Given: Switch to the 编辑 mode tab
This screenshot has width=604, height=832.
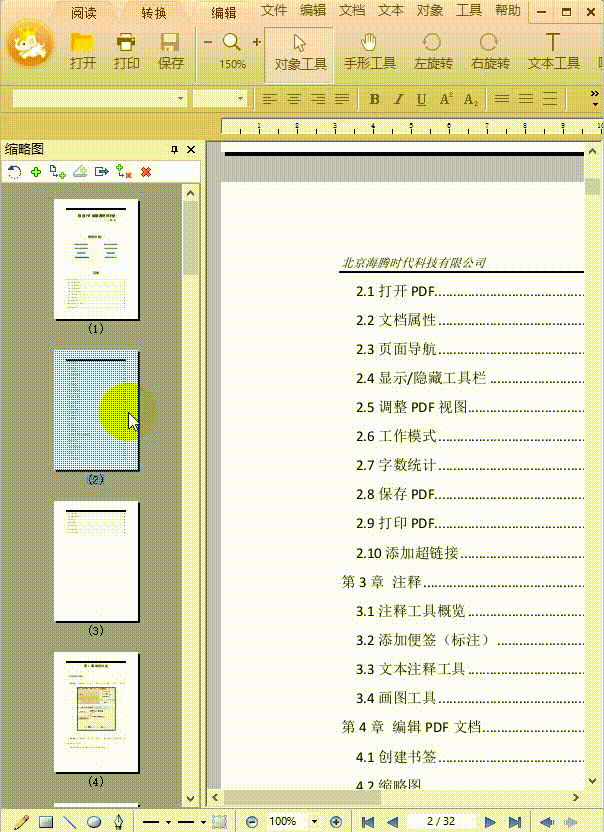Looking at the screenshot, I should click(223, 13).
